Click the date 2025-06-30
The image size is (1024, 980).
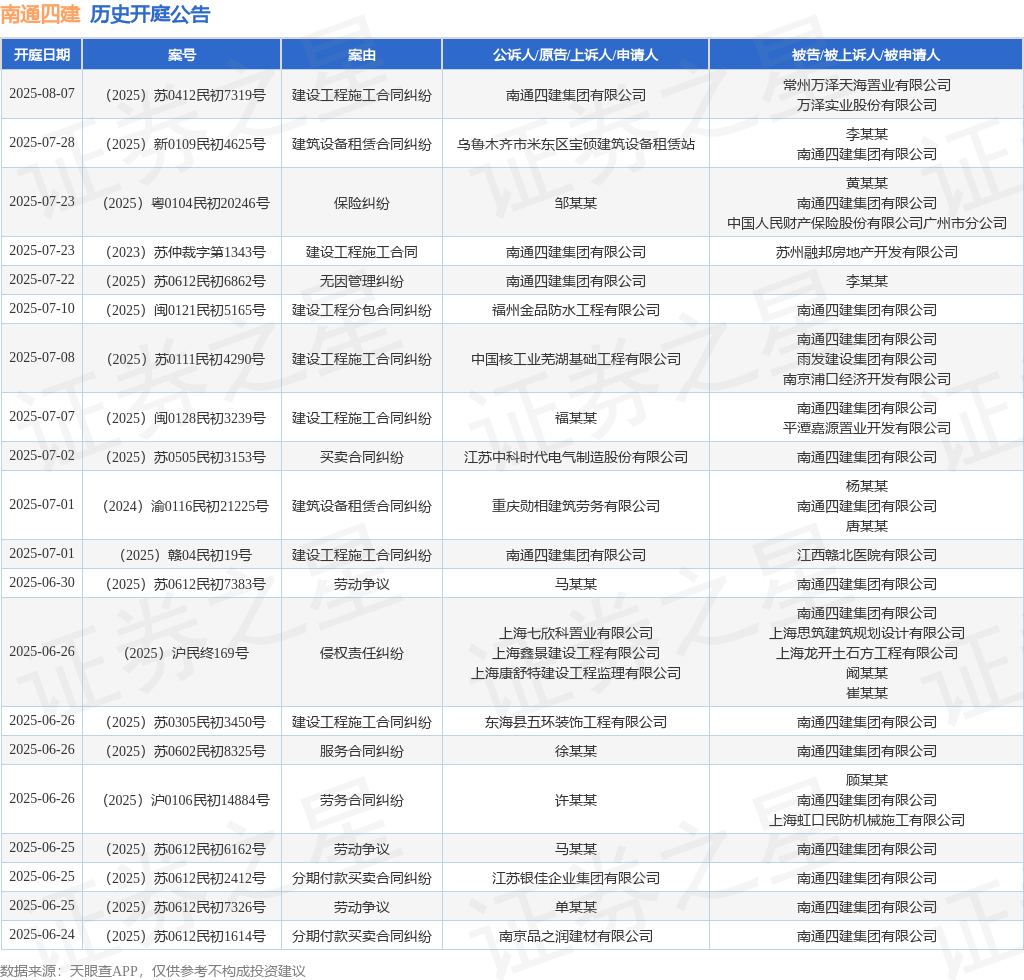[42, 582]
